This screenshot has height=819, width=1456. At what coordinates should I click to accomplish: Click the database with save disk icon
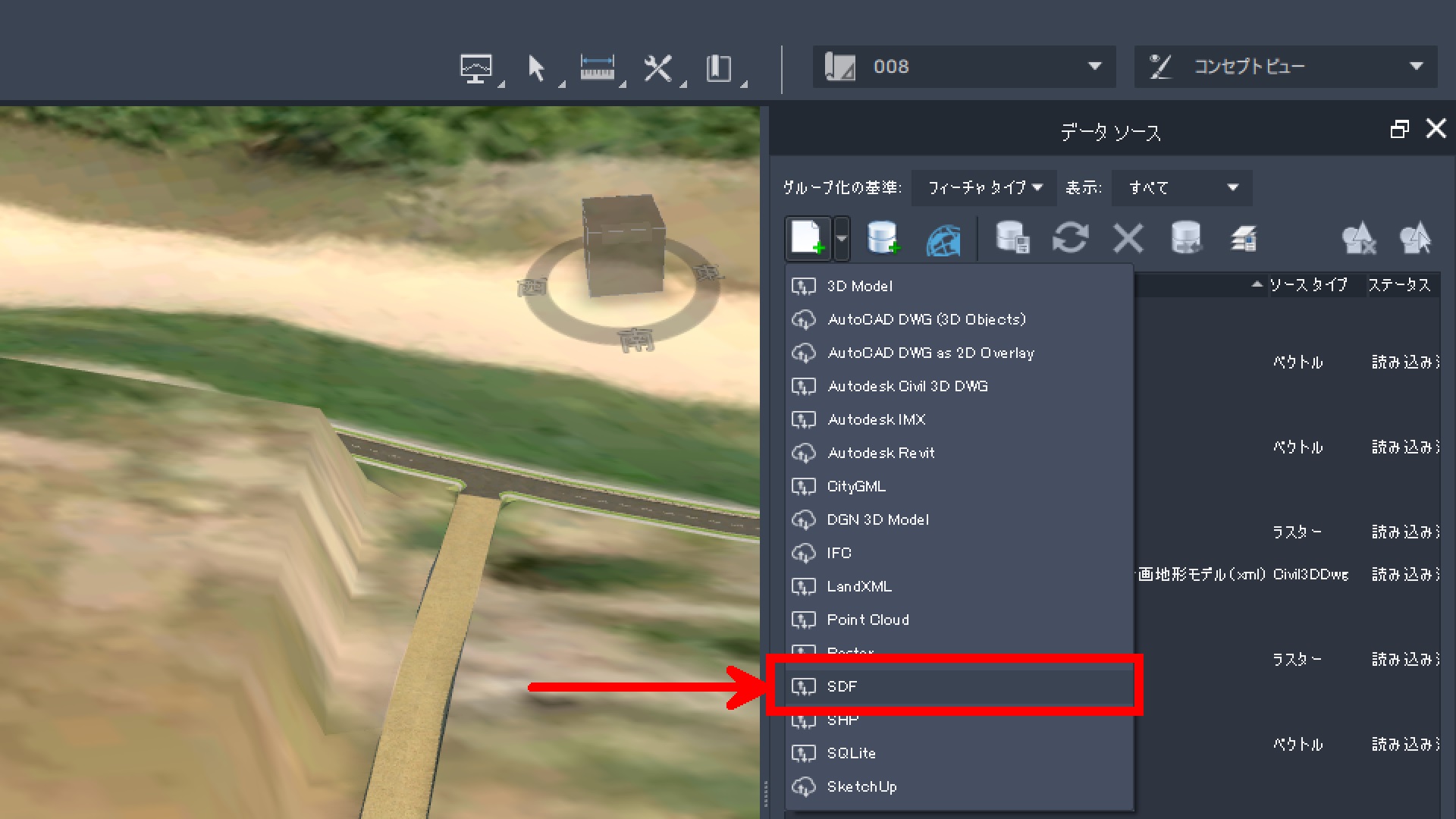pyautogui.click(x=1012, y=238)
